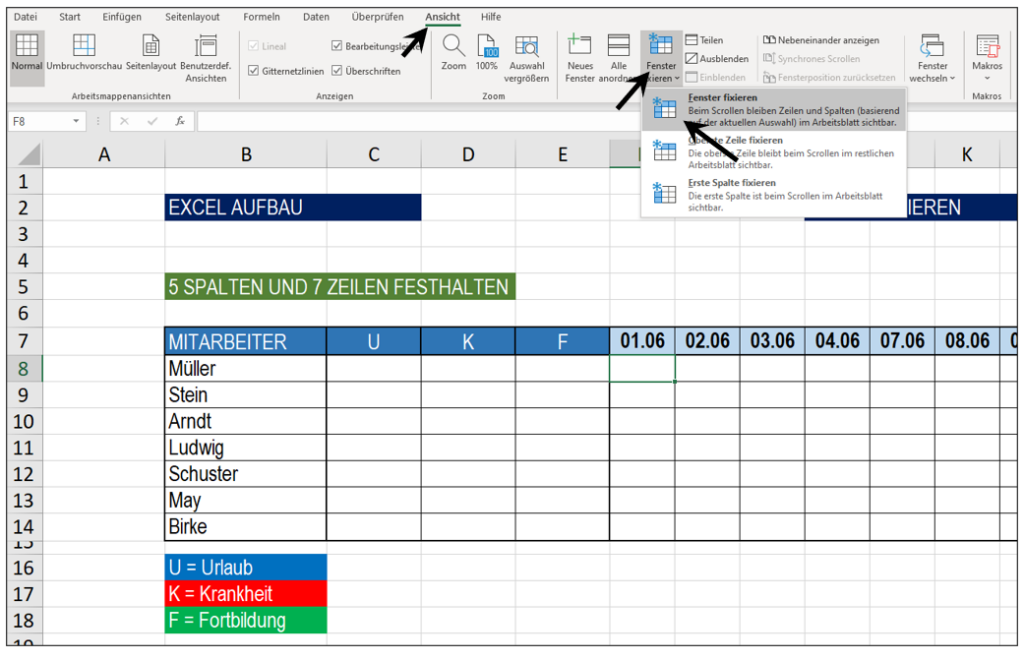
Task: Click the Name Box showing F8
Action: pos(40,121)
